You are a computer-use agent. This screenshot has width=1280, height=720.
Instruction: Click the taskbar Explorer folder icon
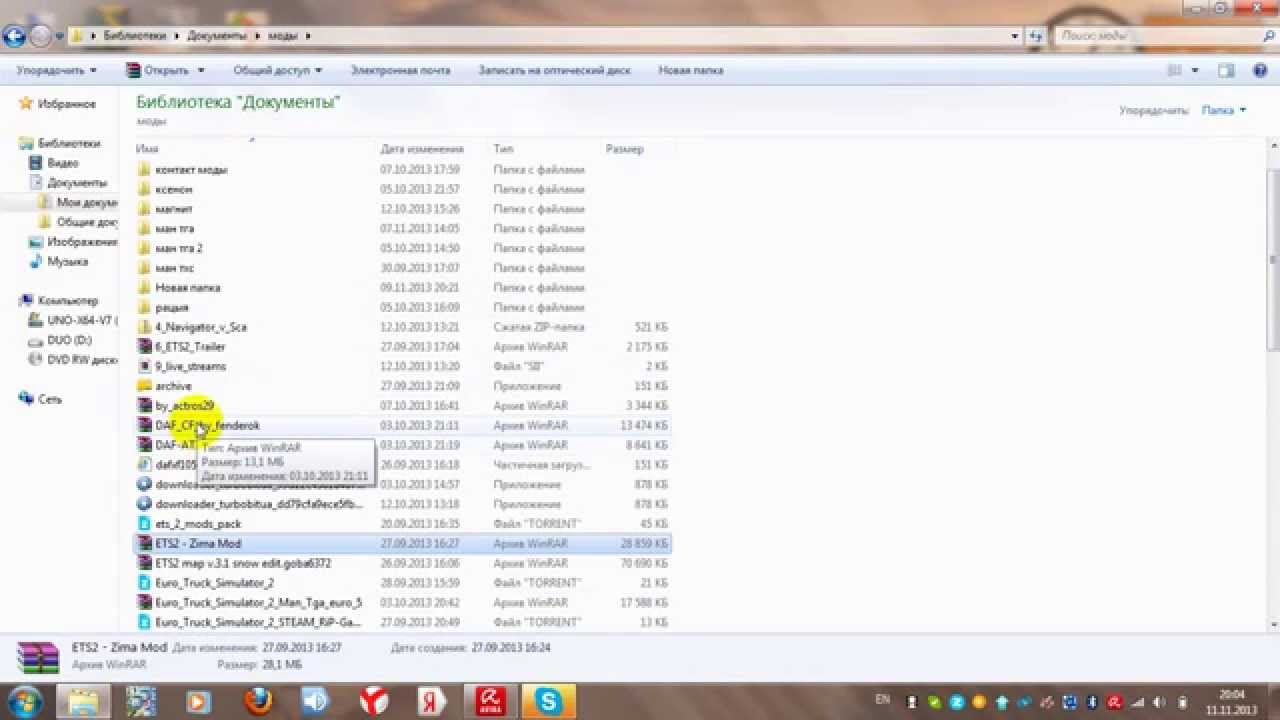click(83, 700)
